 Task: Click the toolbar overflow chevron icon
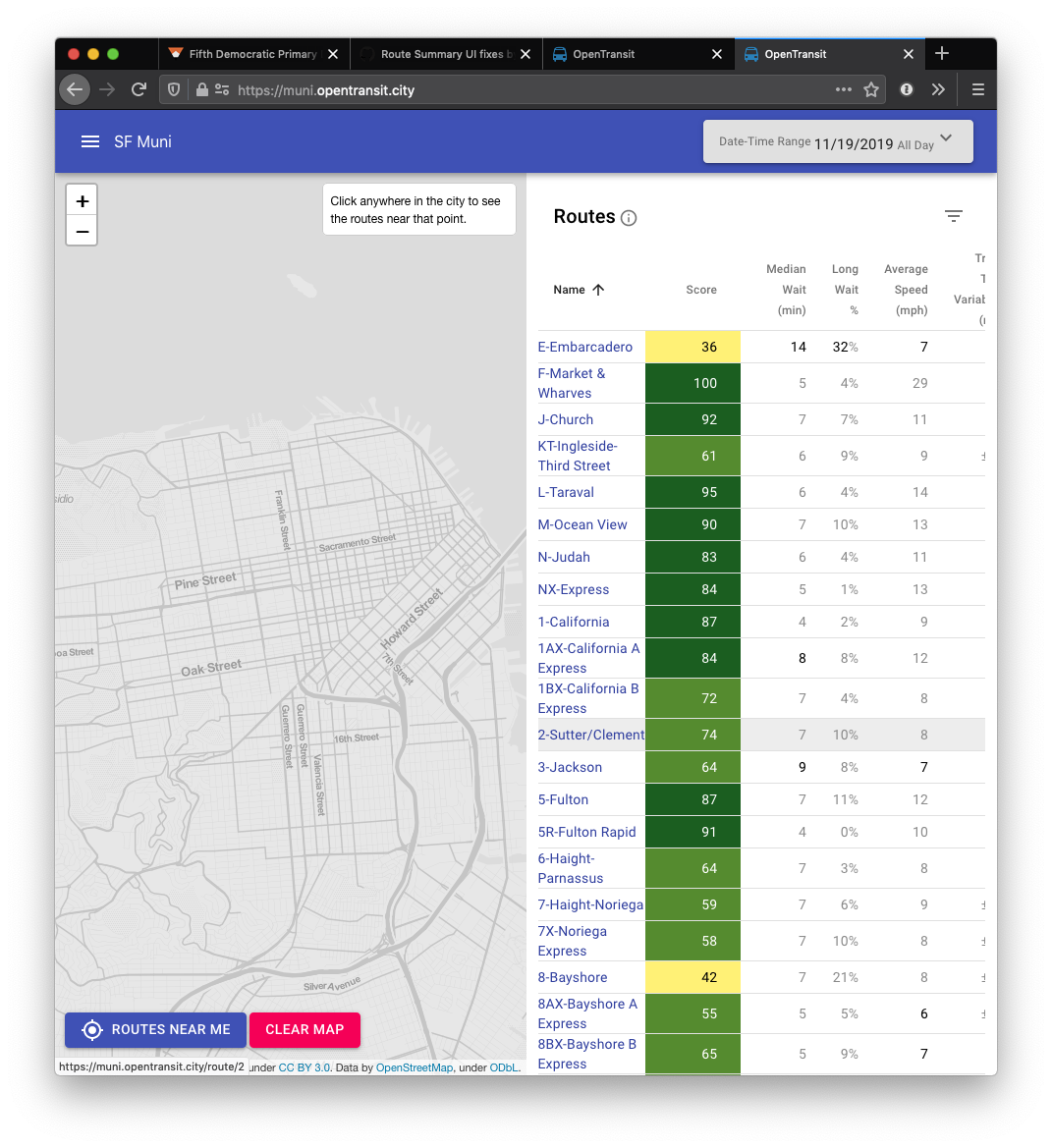click(938, 89)
